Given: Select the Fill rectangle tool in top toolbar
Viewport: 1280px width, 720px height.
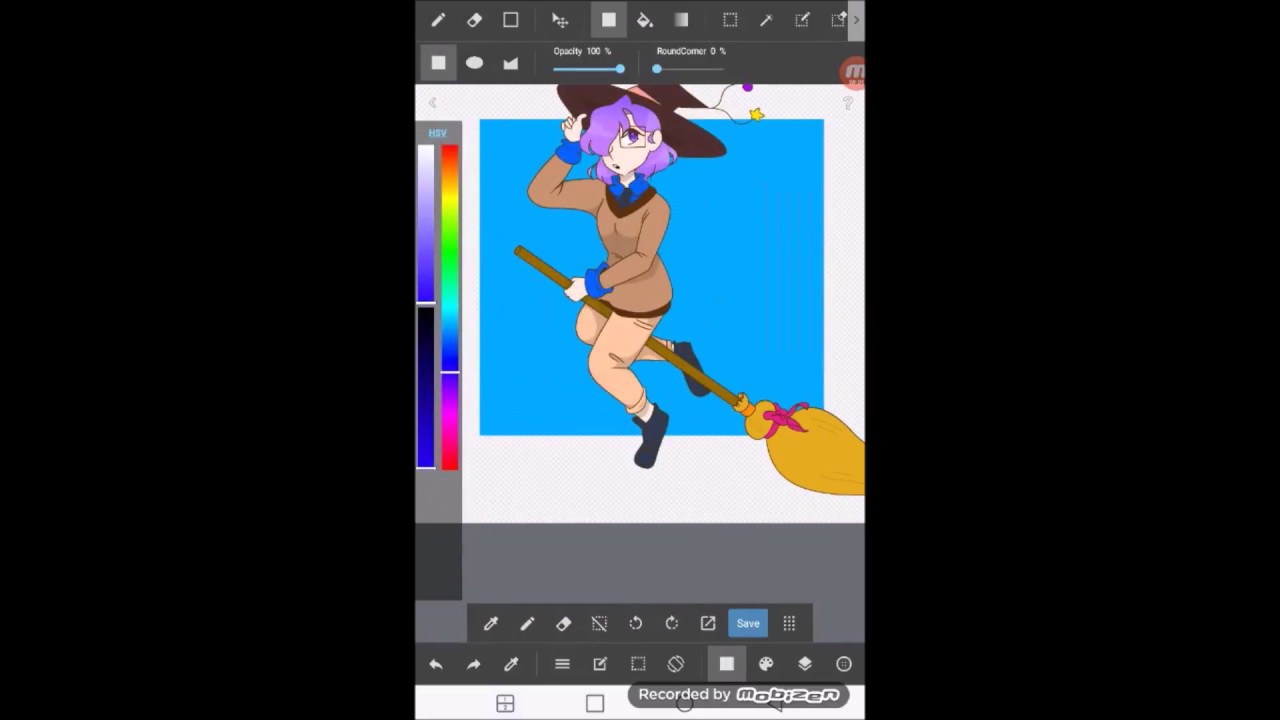Looking at the screenshot, I should [608, 20].
